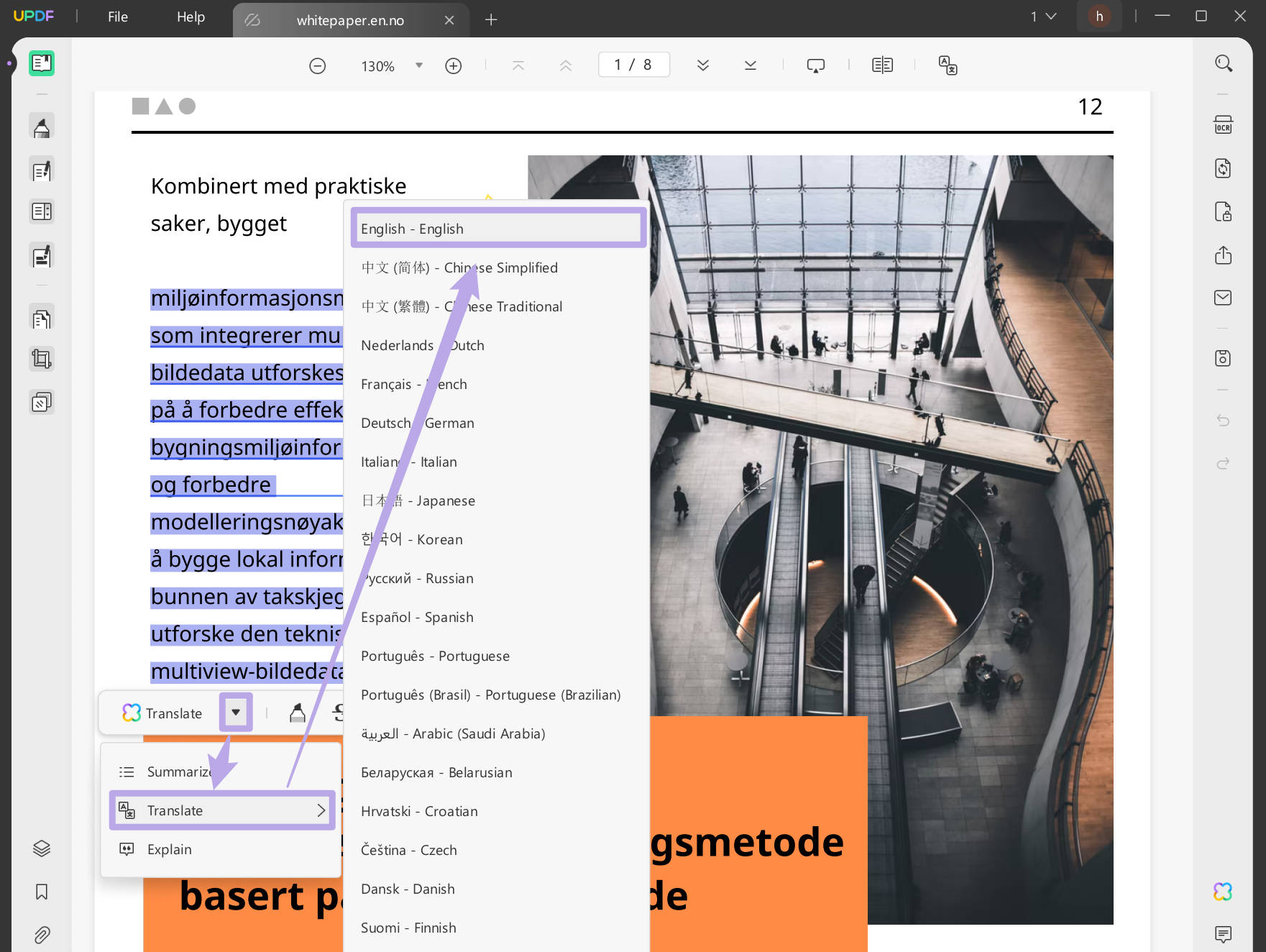This screenshot has height=952, width=1266.
Task: Select the OCR tool
Action: [1223, 124]
